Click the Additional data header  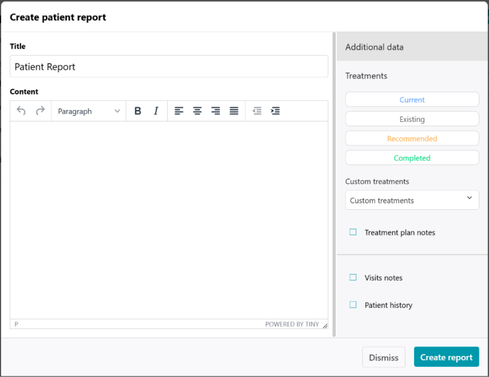pos(412,47)
